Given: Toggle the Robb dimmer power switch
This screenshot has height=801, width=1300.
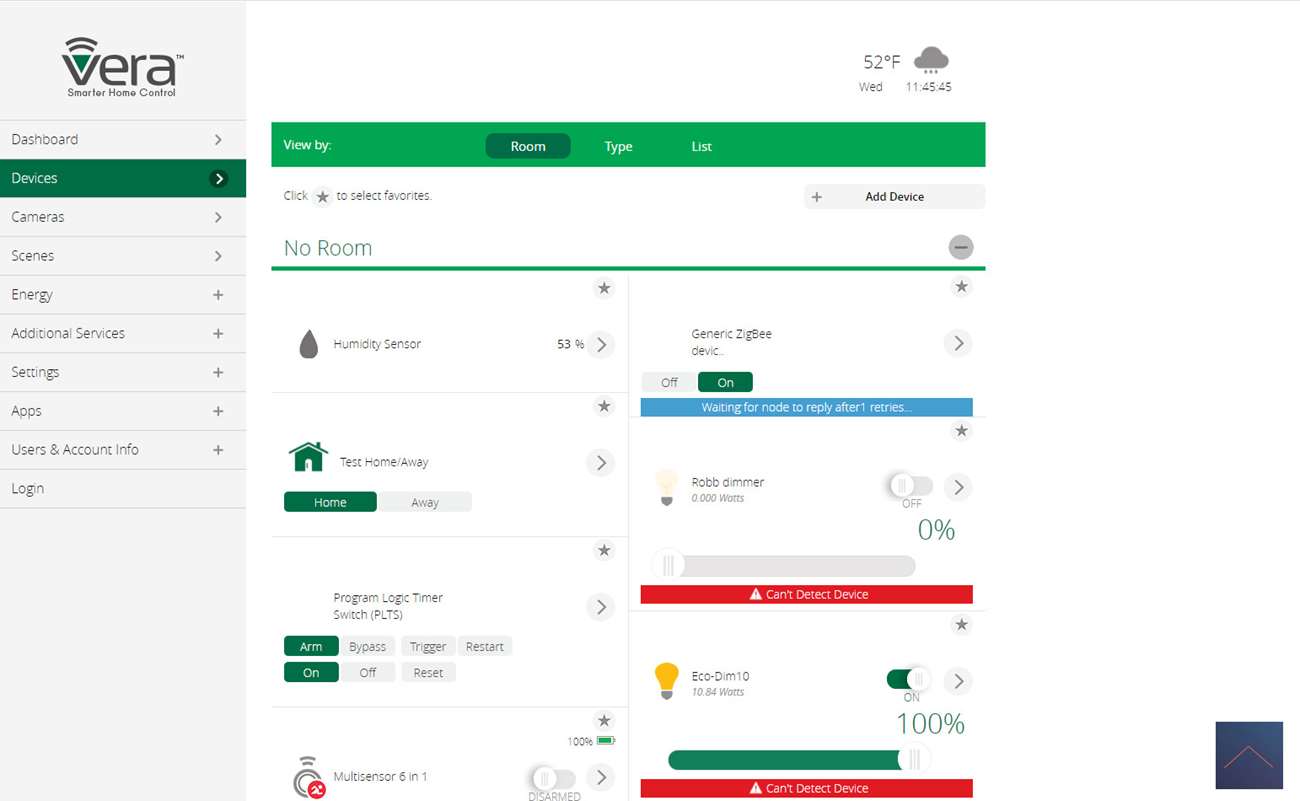Looking at the screenshot, I should pyautogui.click(x=909, y=486).
